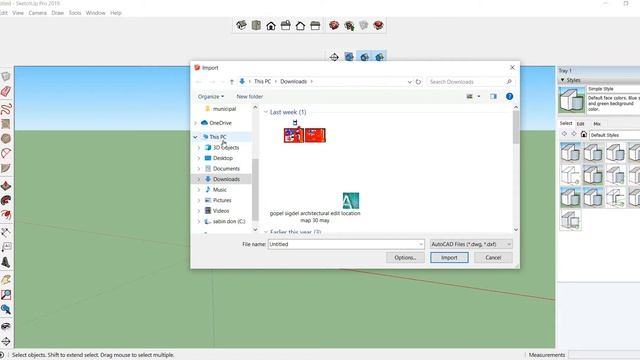Select the Paint Bucket tool
The width and height of the screenshot is (640, 360).
(x=6, y=280)
